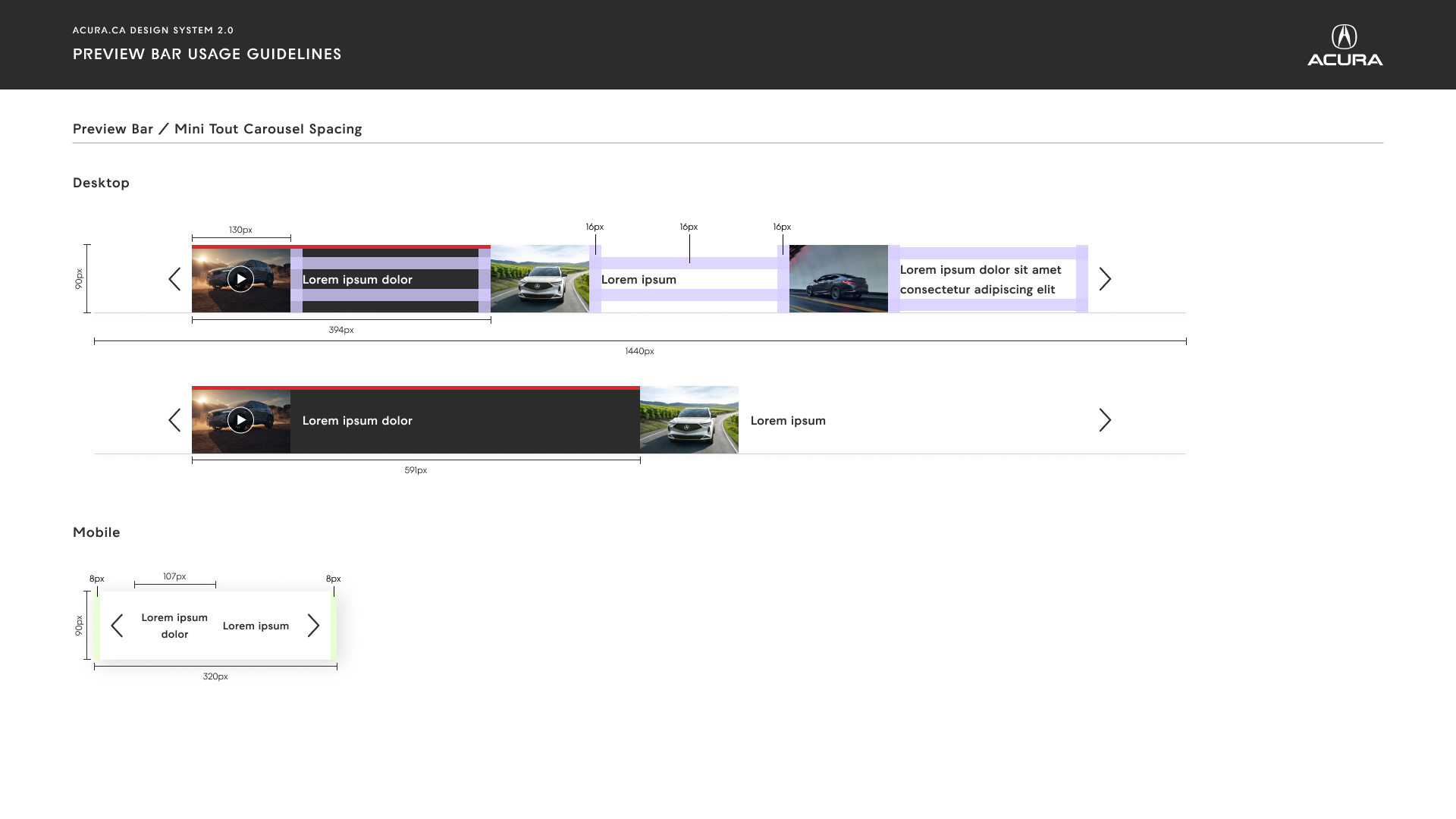Advance first desktop carousel with right chevron
The height and width of the screenshot is (819, 1456).
(1105, 279)
